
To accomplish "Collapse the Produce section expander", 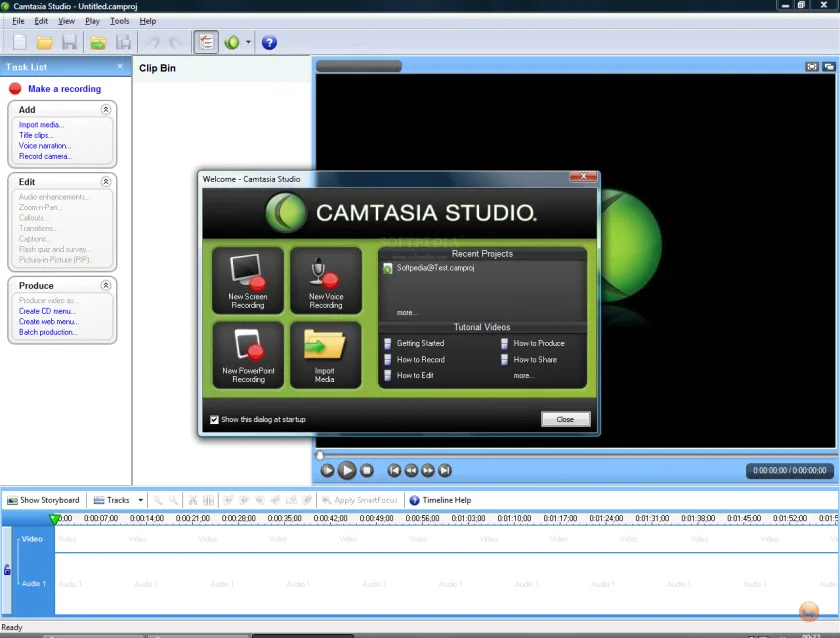I will (106, 285).
